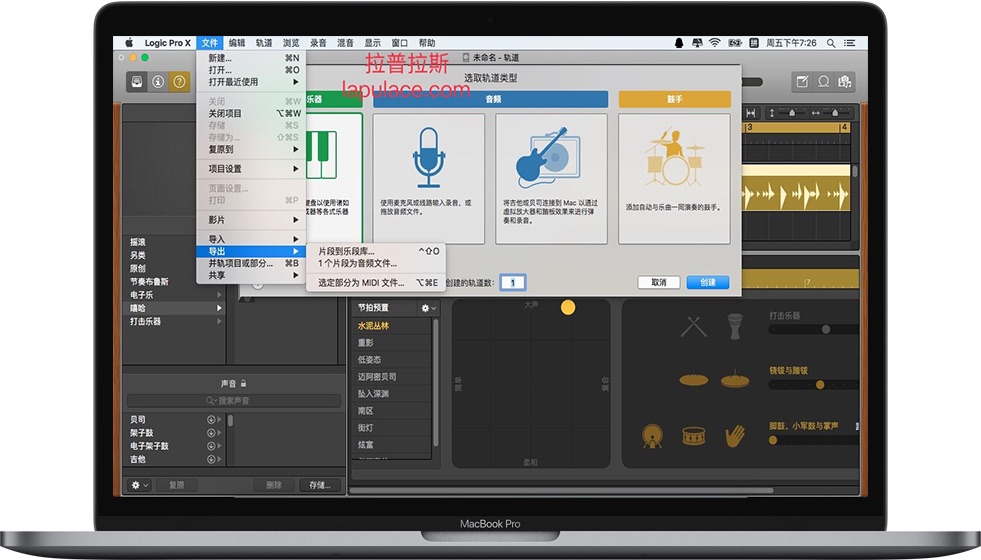This screenshot has width=981, height=560.
Task: Click the 取消 button
Action: [x=659, y=282]
